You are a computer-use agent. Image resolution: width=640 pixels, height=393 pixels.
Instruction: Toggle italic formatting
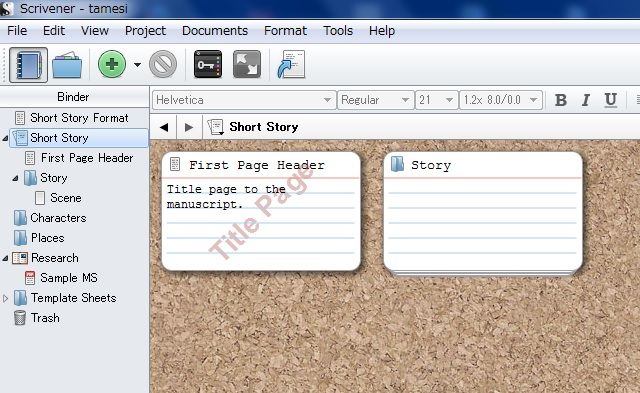point(586,100)
